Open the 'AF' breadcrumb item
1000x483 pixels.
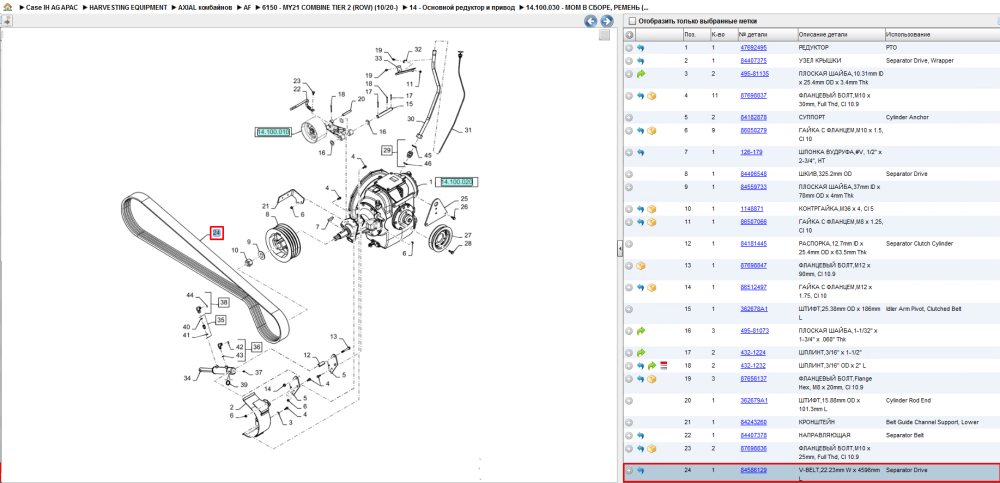tap(247, 8)
